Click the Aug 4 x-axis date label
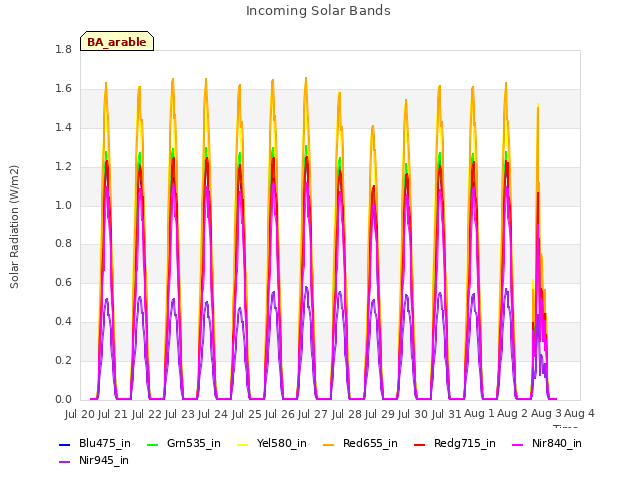640x480 pixels. (579, 413)
